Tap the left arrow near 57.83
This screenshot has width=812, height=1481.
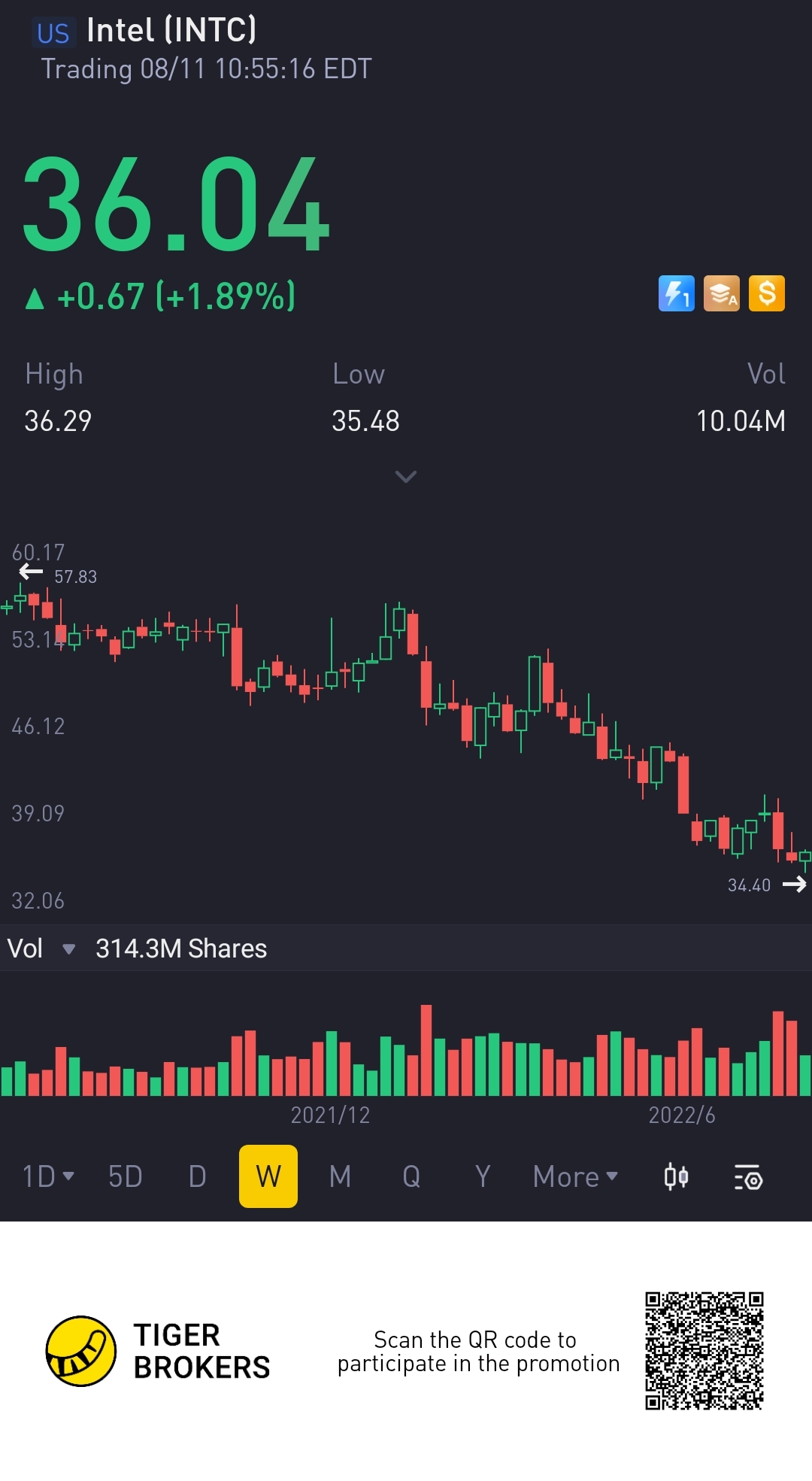(31, 573)
